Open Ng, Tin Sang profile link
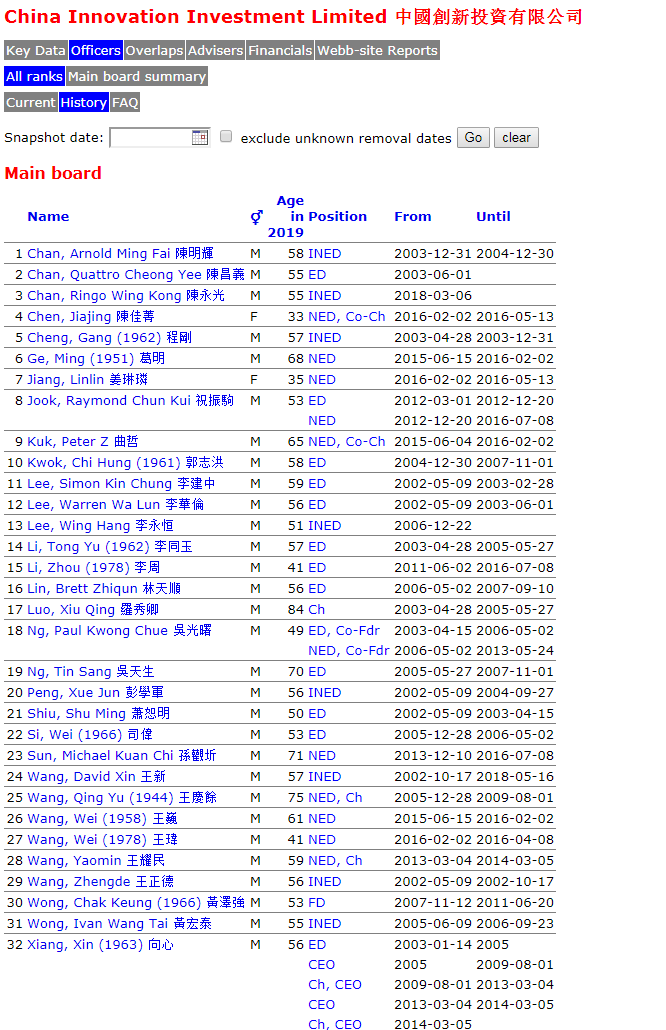Screen dimensions: 666x1030 pyautogui.click(x=91, y=671)
